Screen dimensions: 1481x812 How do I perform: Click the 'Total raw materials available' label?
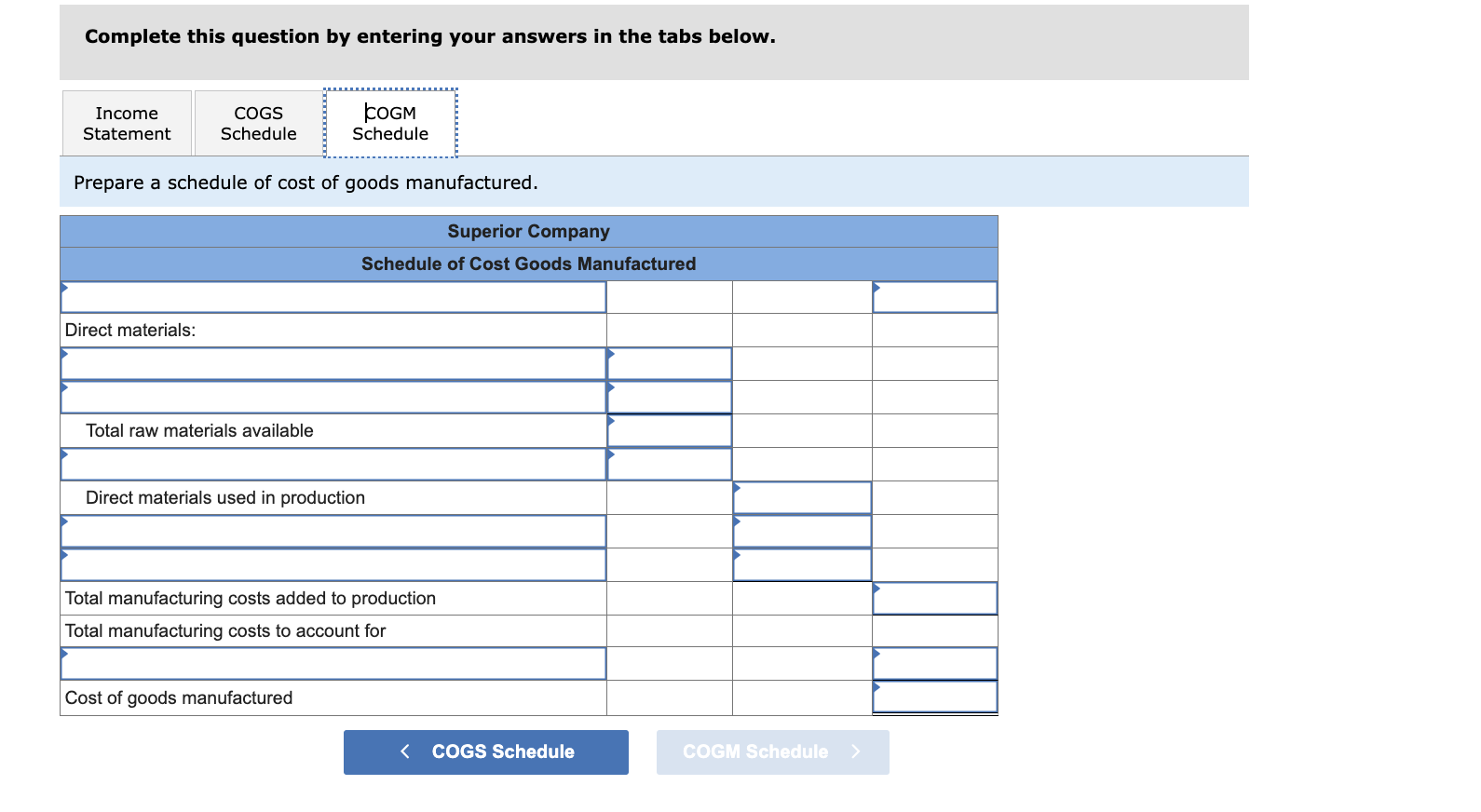click(x=199, y=430)
